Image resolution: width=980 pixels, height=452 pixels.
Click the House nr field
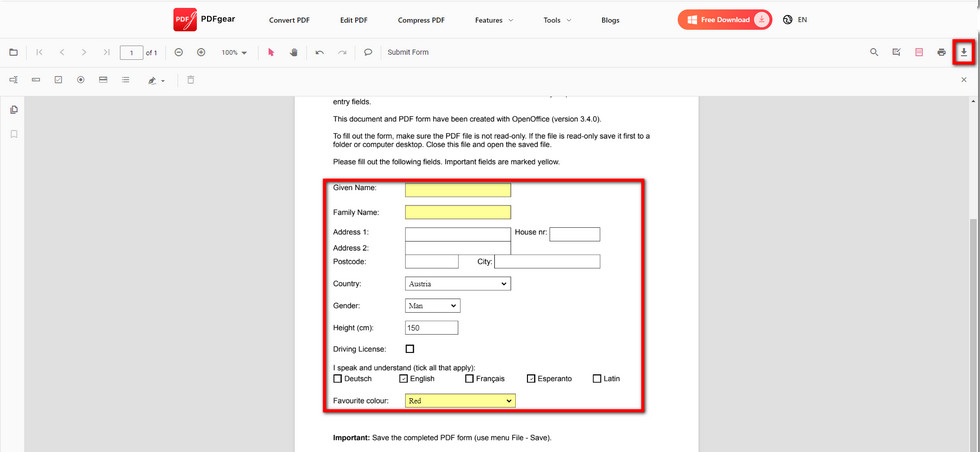click(x=575, y=234)
